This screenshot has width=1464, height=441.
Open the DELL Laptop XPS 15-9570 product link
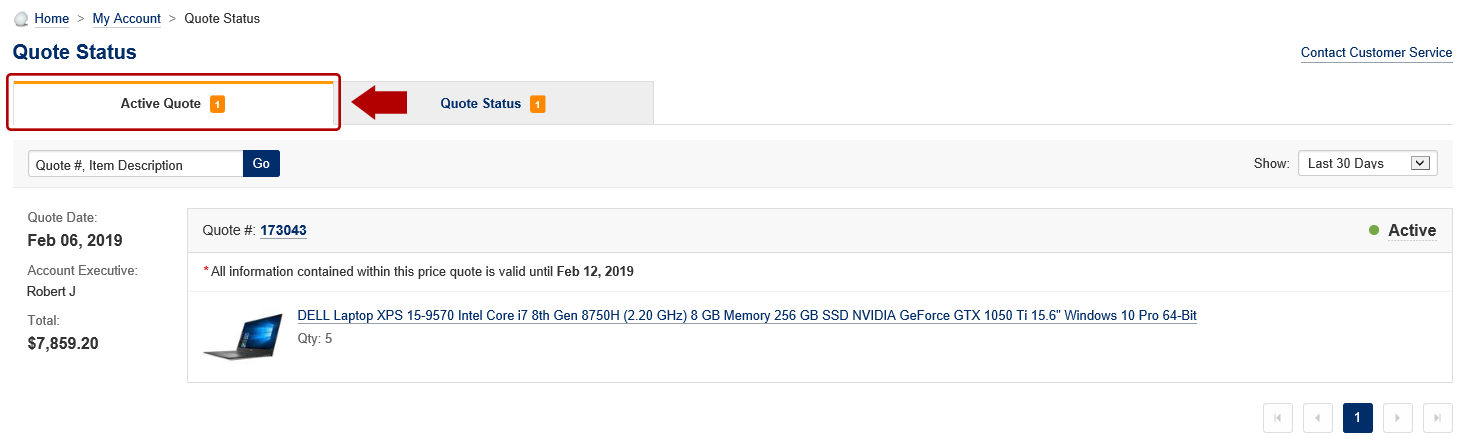pos(747,316)
